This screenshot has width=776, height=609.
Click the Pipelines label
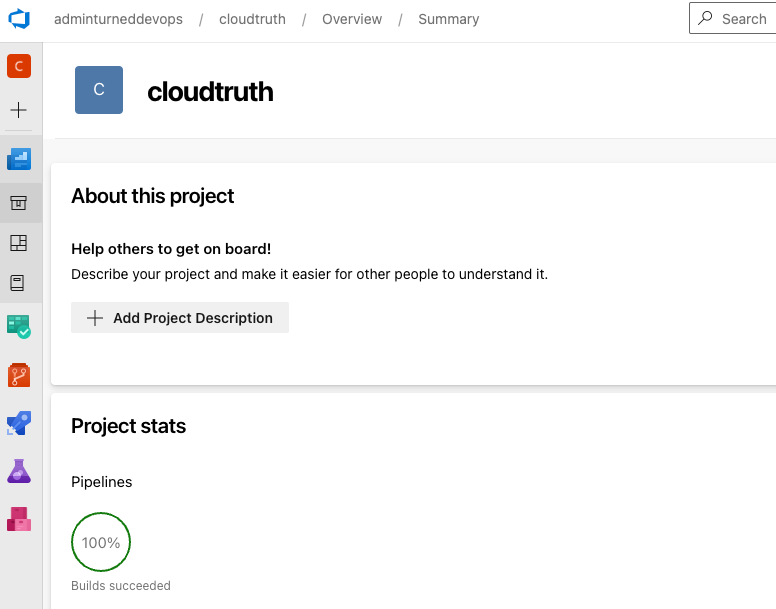101,482
